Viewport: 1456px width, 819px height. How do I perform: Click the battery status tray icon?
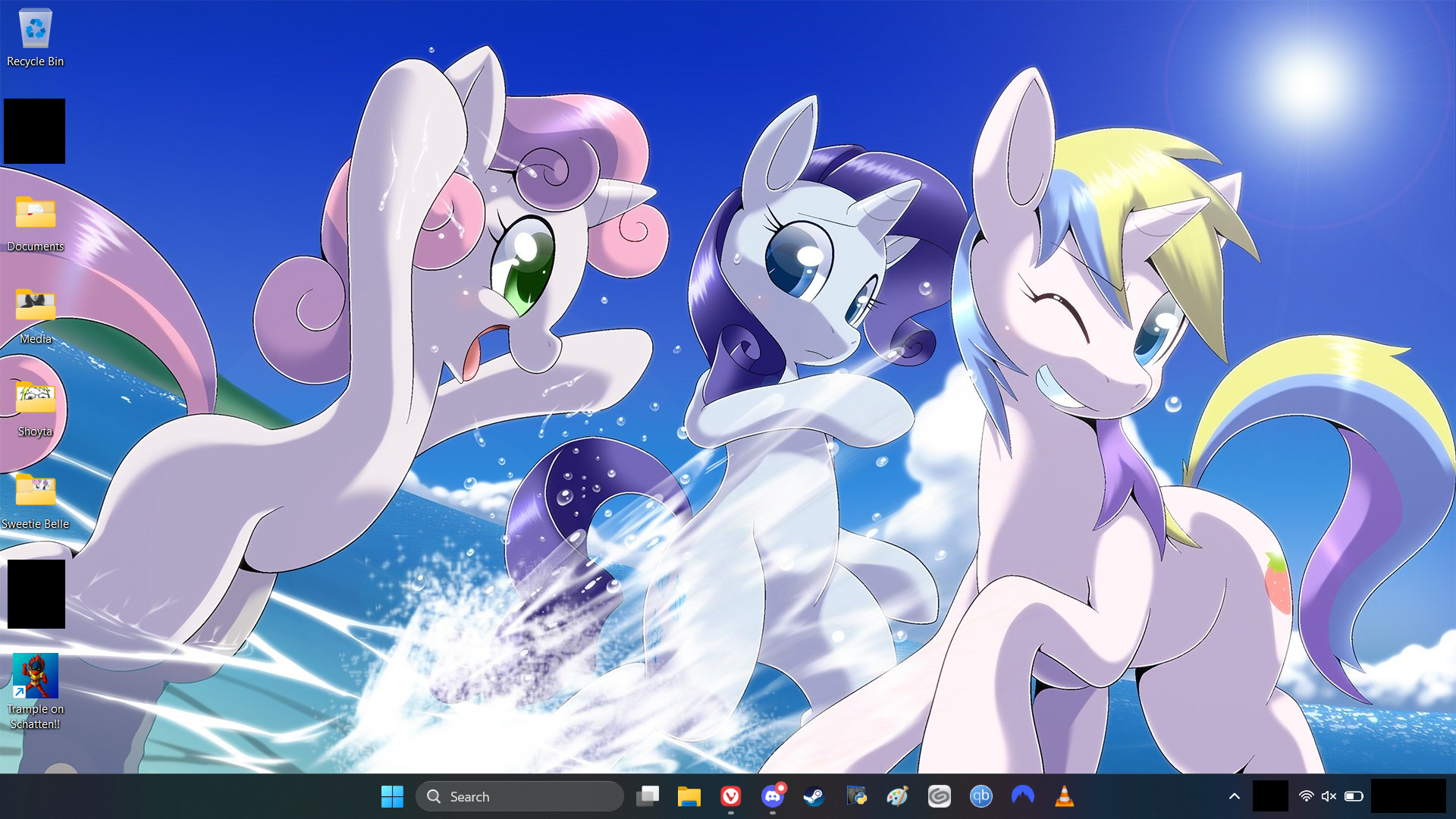pyautogui.click(x=1354, y=796)
